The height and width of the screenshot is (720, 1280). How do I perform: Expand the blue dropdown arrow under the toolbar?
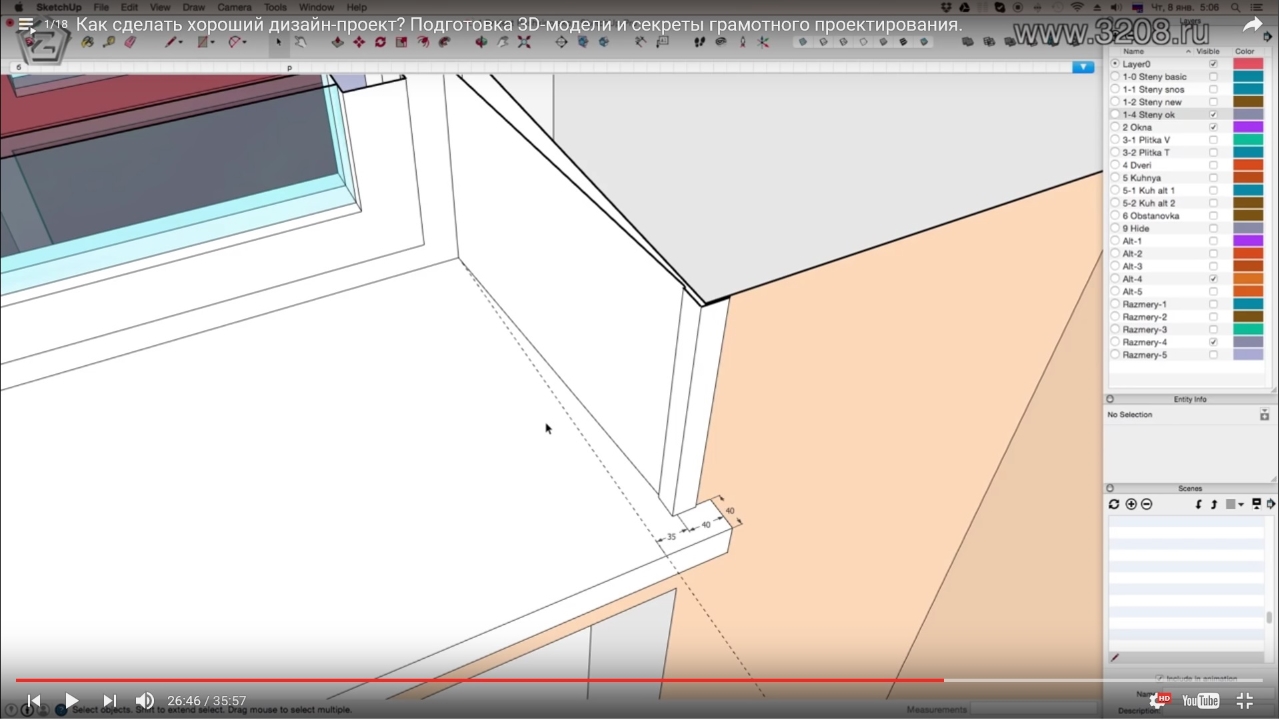coord(1082,67)
